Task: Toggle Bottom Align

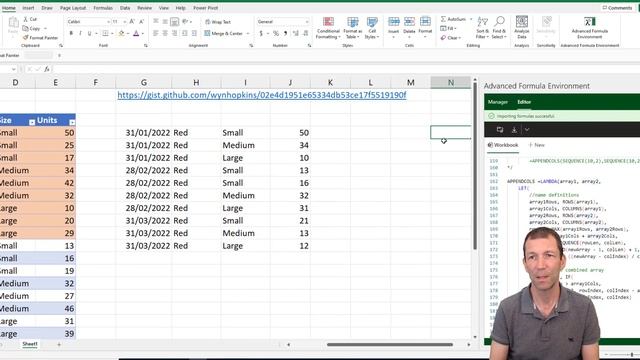Action: (x=174, y=22)
